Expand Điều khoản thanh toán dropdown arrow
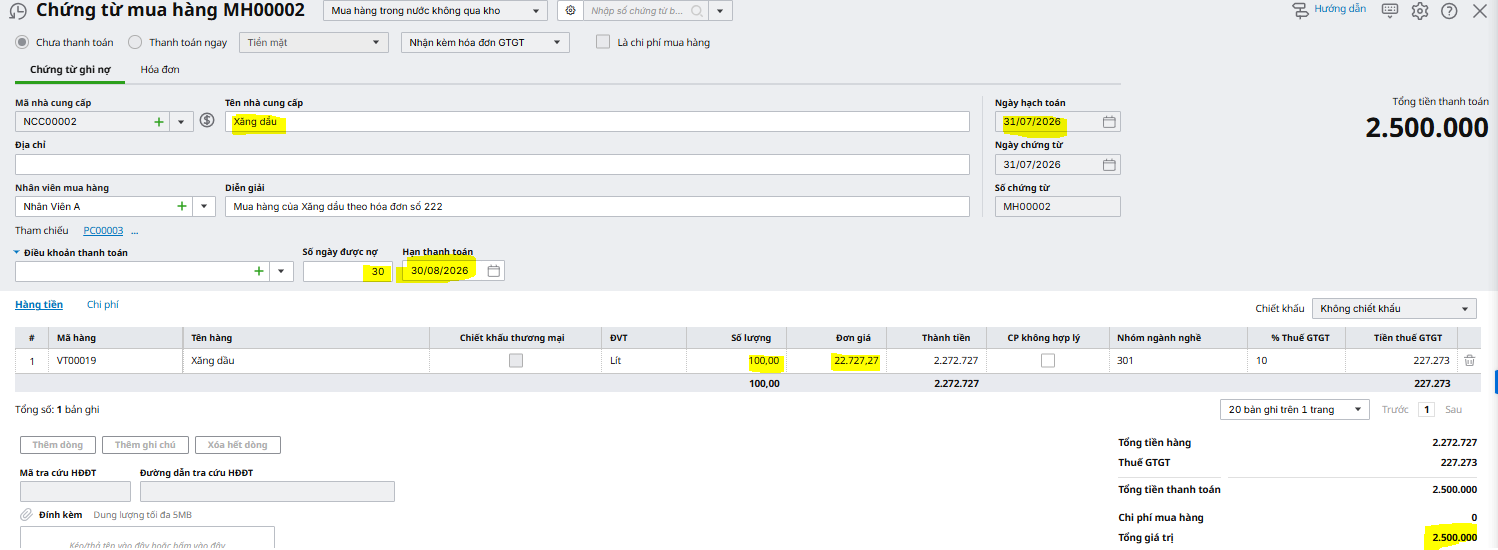1498x550 pixels. [x=282, y=271]
